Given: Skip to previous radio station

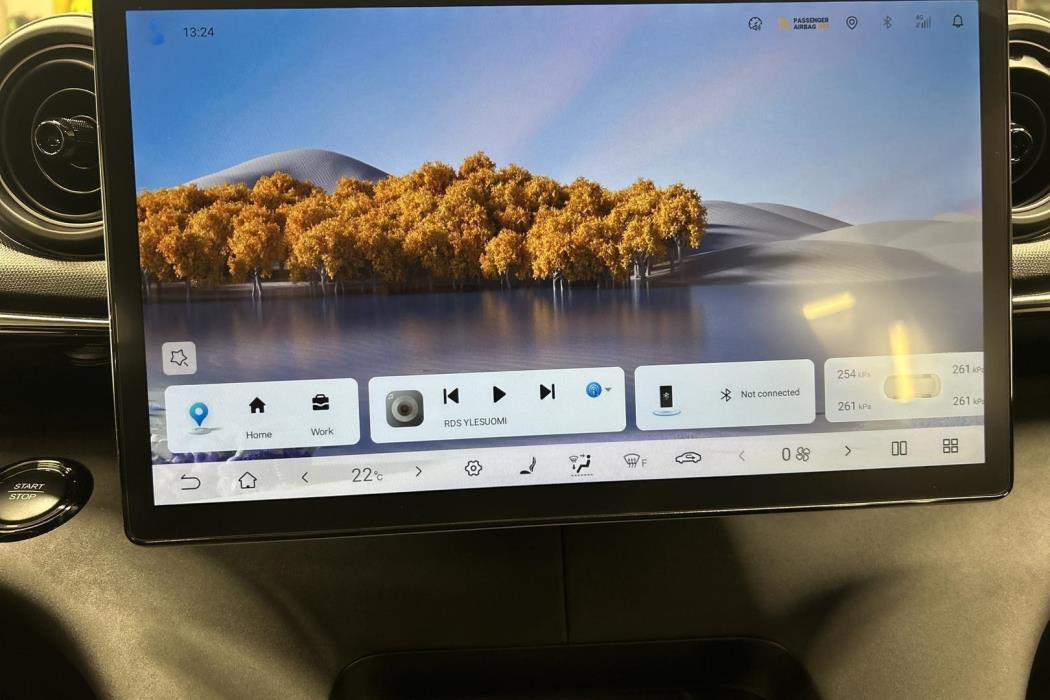Looking at the screenshot, I should pyautogui.click(x=451, y=396).
